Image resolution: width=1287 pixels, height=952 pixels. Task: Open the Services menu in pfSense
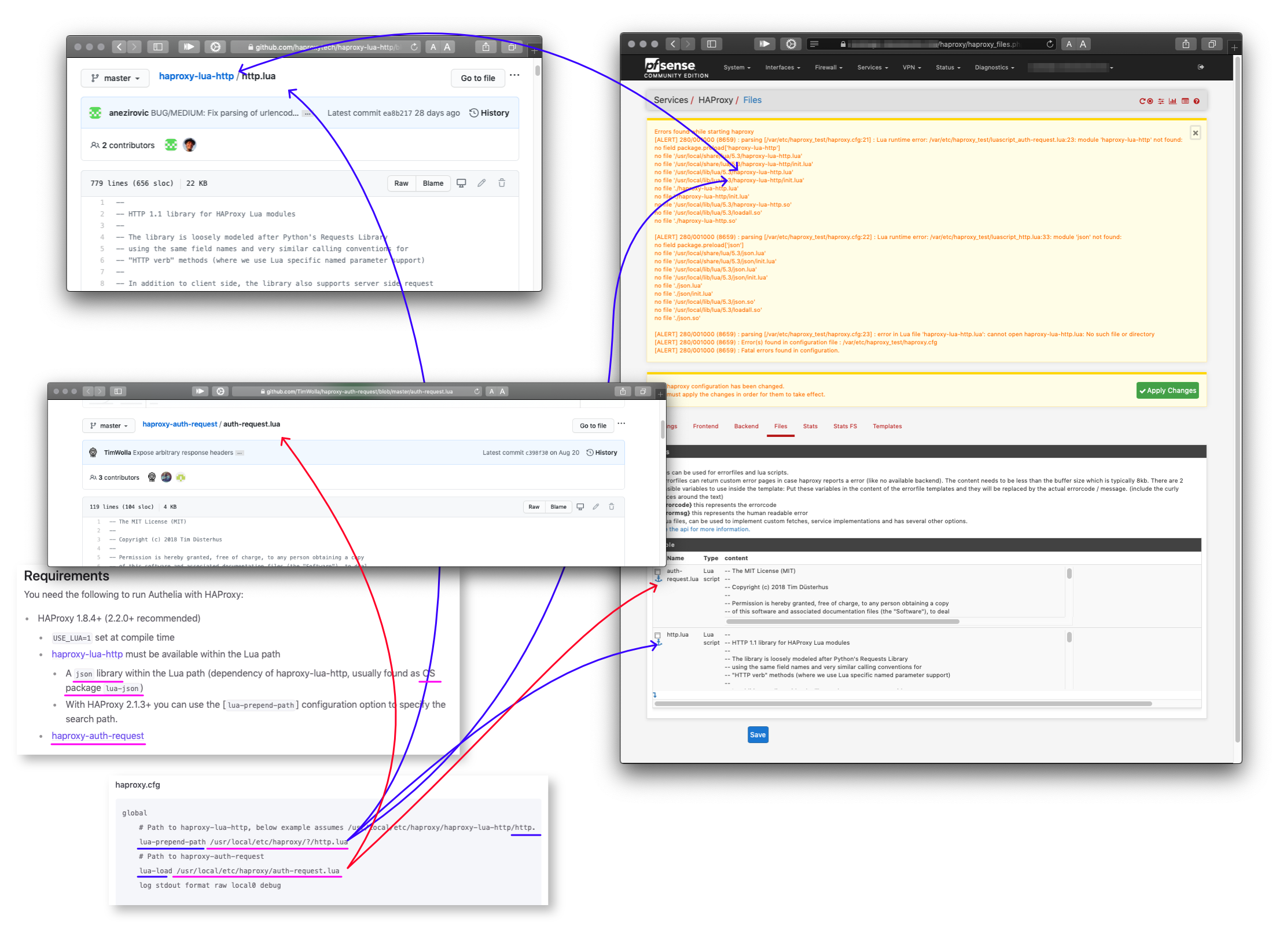pos(873,67)
